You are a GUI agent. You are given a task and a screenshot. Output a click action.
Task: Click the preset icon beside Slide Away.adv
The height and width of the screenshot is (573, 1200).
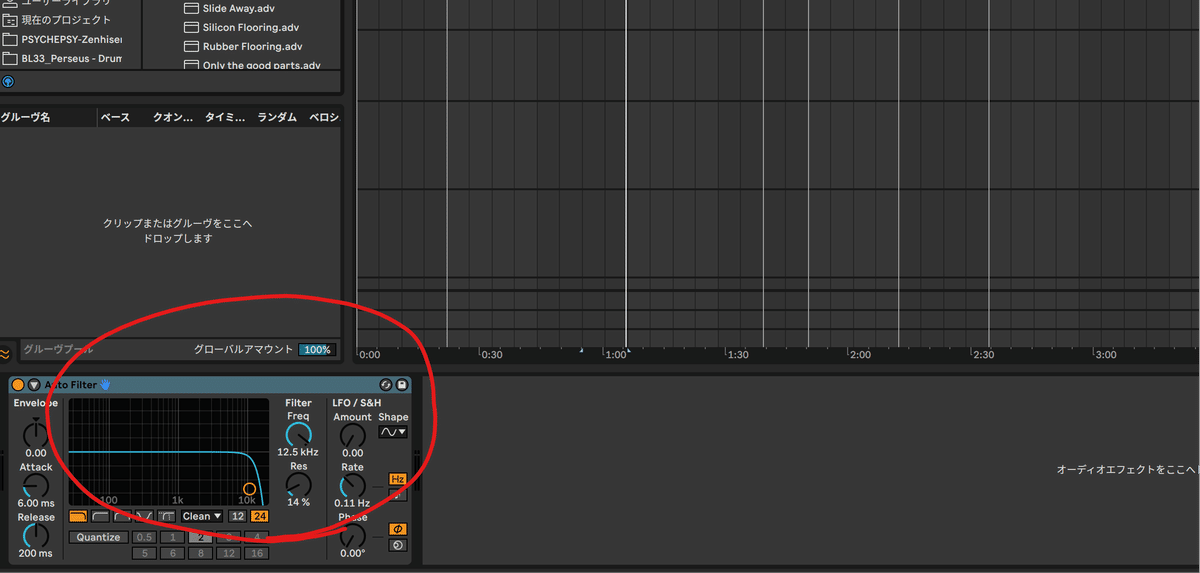click(x=191, y=8)
